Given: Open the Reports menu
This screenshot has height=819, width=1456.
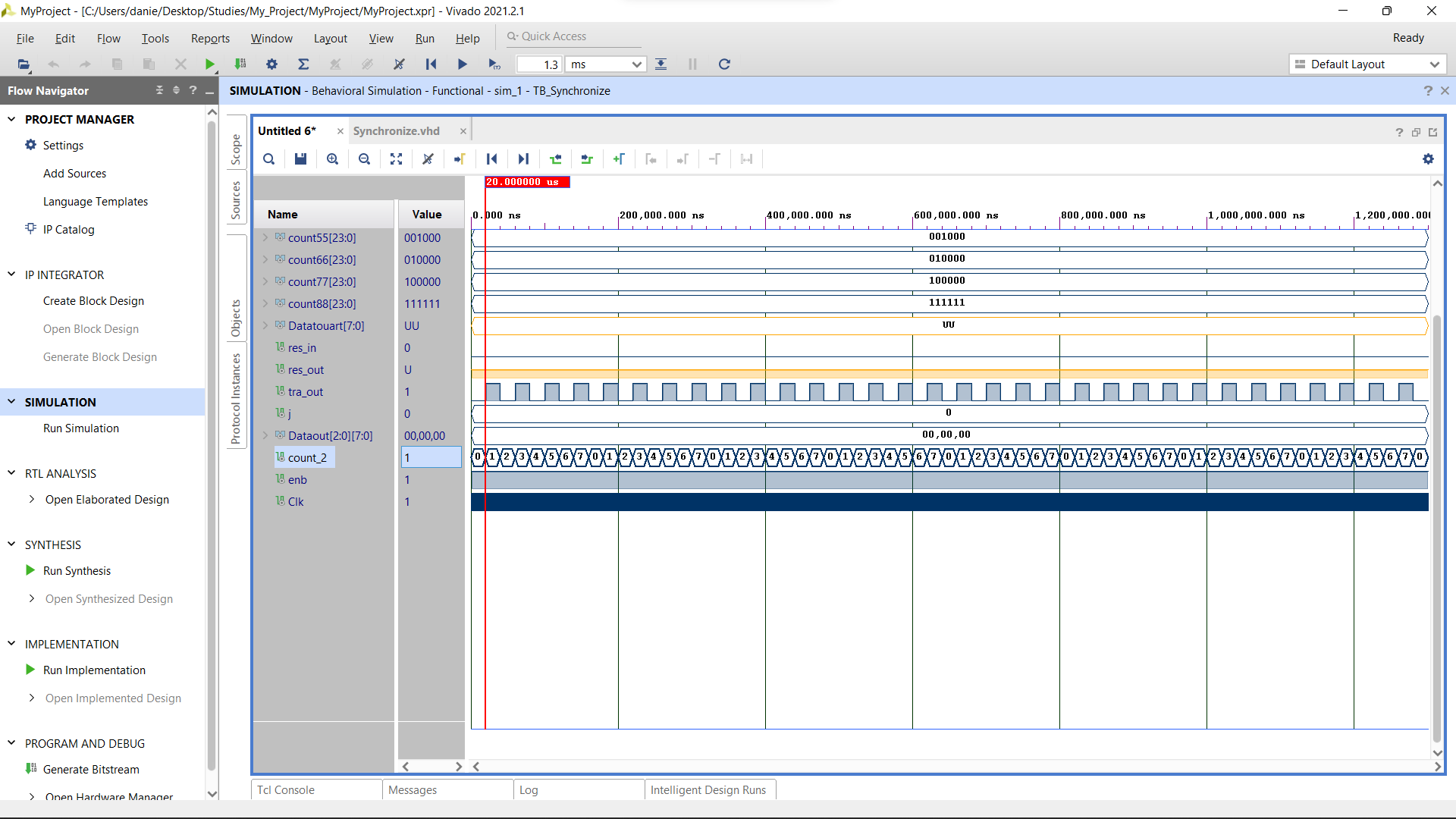Looking at the screenshot, I should 210,39.
